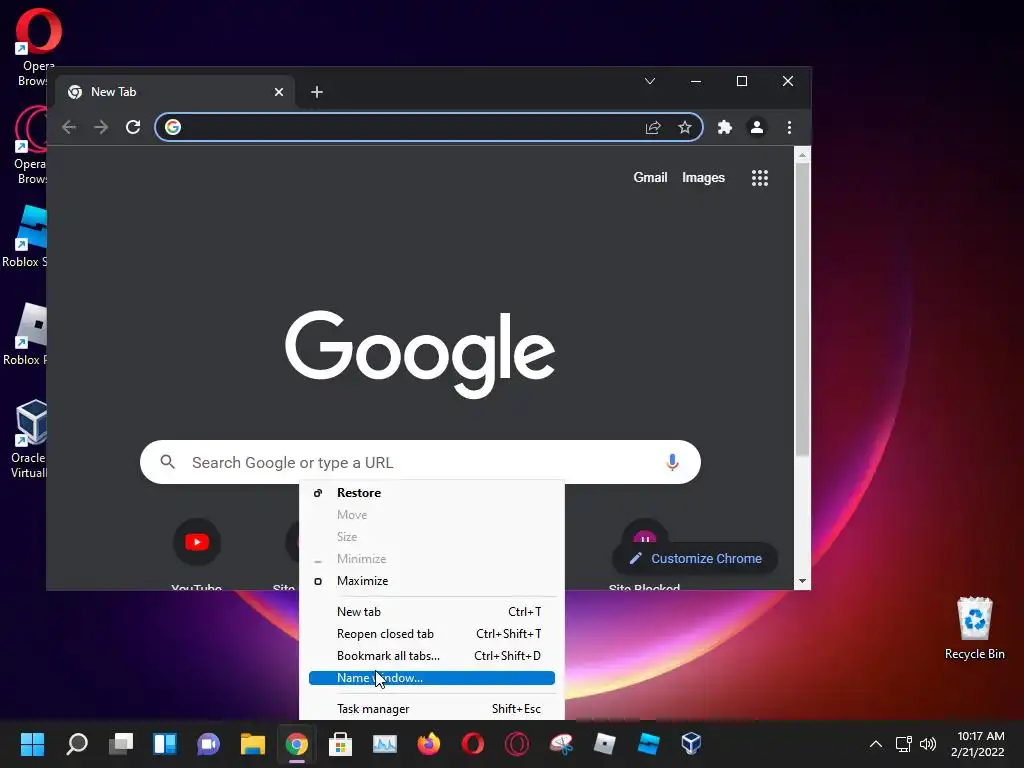The height and width of the screenshot is (768, 1024).
Task: Select the Recycle Bin desktop icon
Action: click(974, 629)
